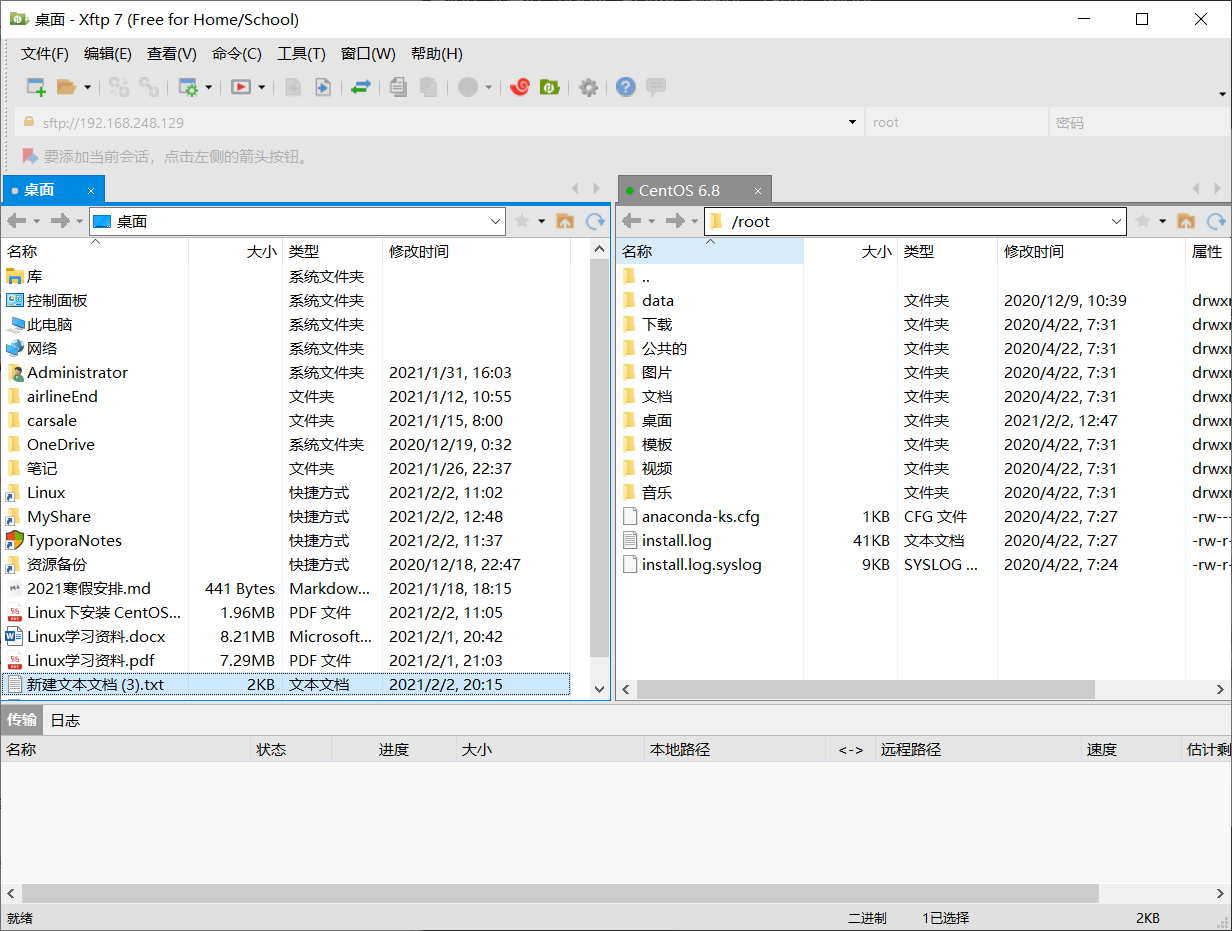This screenshot has width=1232, height=931.
Task: Open the dropdown beside the play icon
Action: pyautogui.click(x=262, y=87)
